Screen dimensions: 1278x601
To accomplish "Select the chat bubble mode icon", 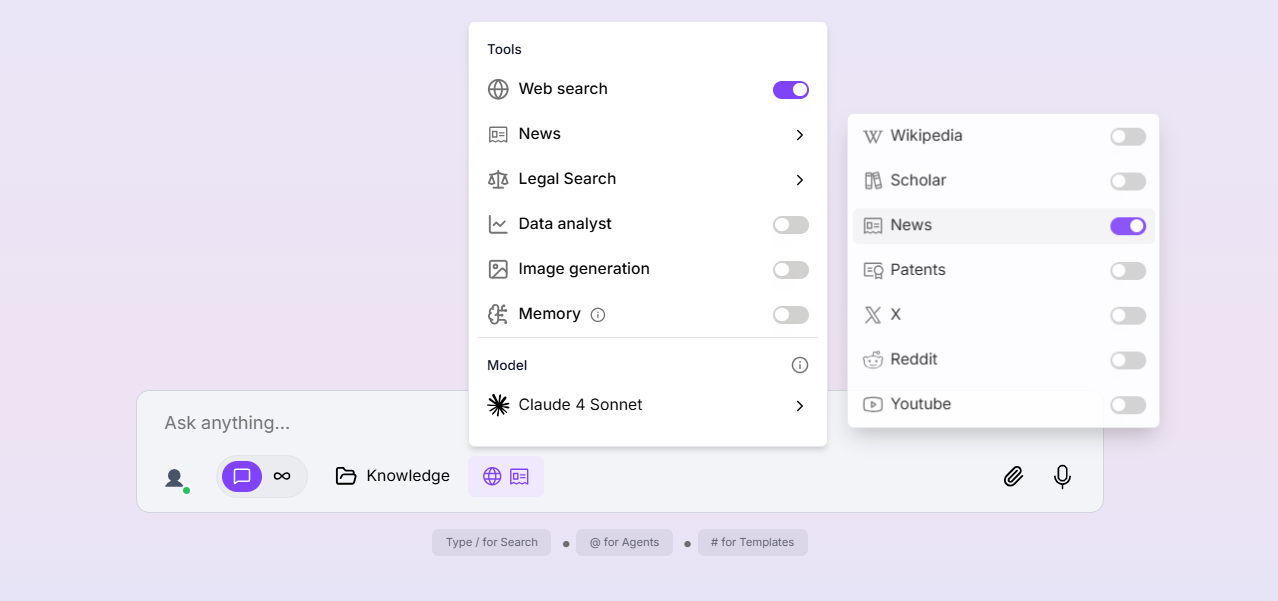I will coord(242,476).
